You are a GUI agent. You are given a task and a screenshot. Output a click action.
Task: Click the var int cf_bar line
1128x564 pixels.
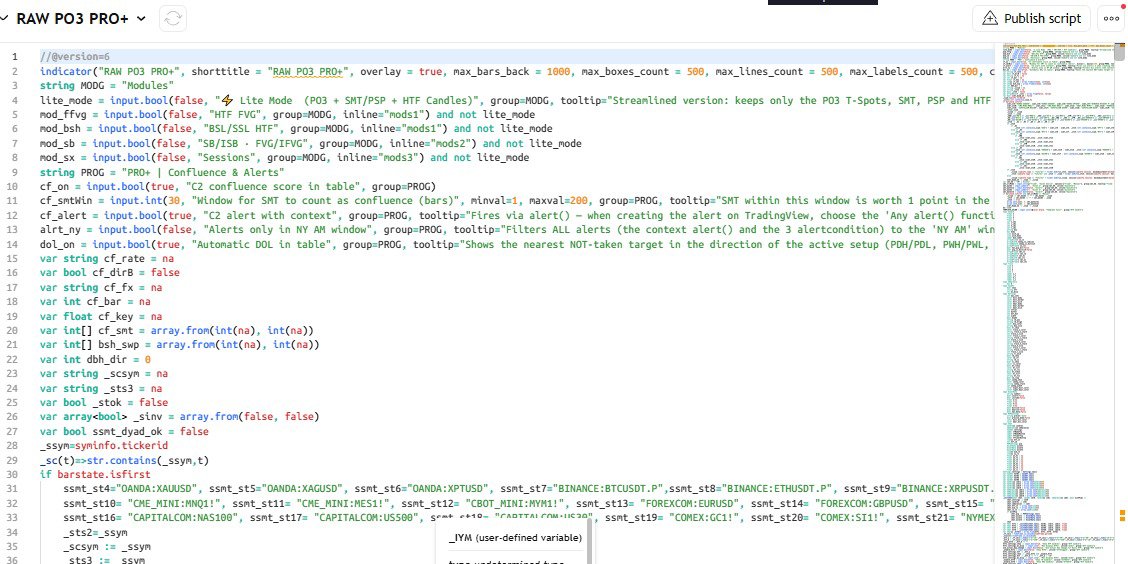(x=96, y=301)
